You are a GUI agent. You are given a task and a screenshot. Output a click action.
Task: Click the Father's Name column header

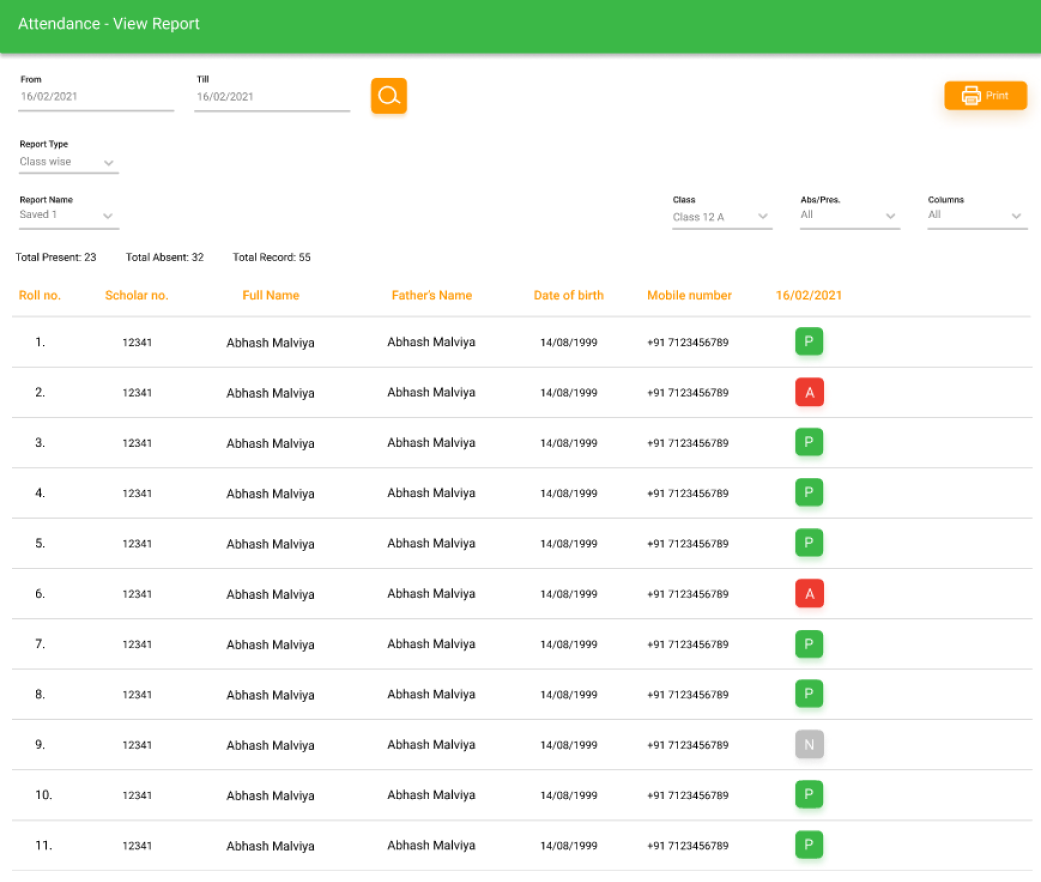pyautogui.click(x=432, y=295)
